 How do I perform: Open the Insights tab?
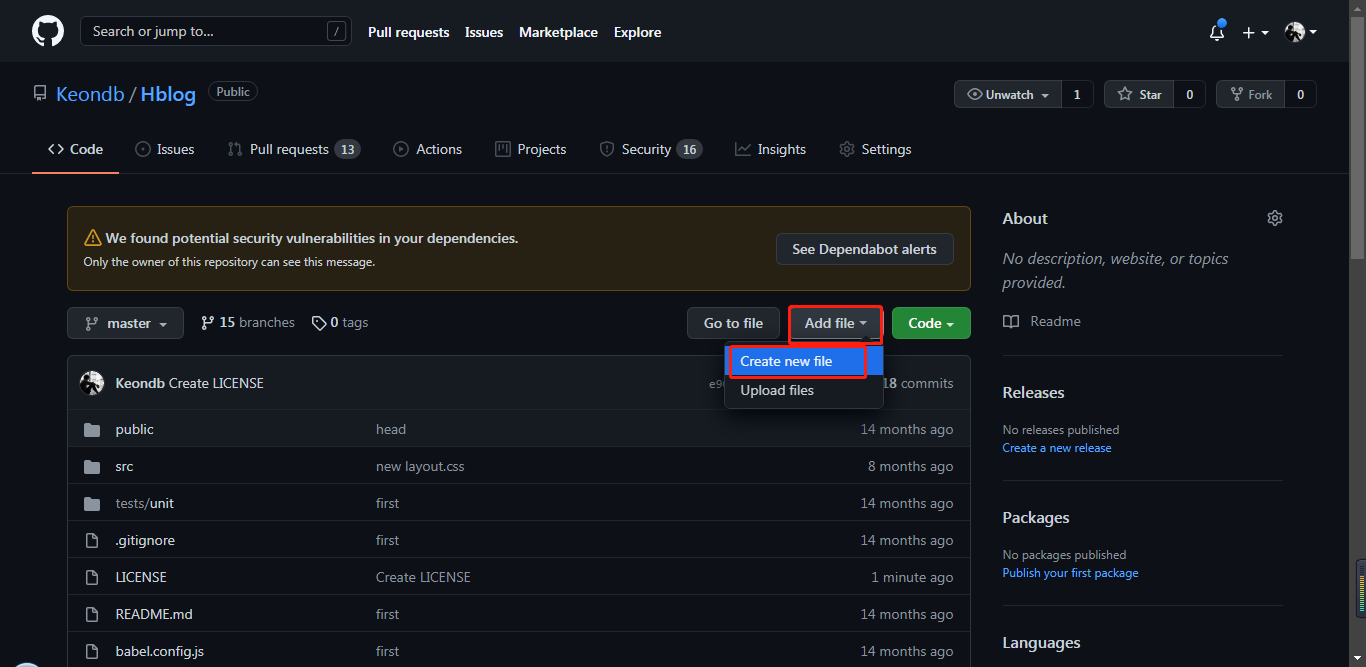pos(770,149)
